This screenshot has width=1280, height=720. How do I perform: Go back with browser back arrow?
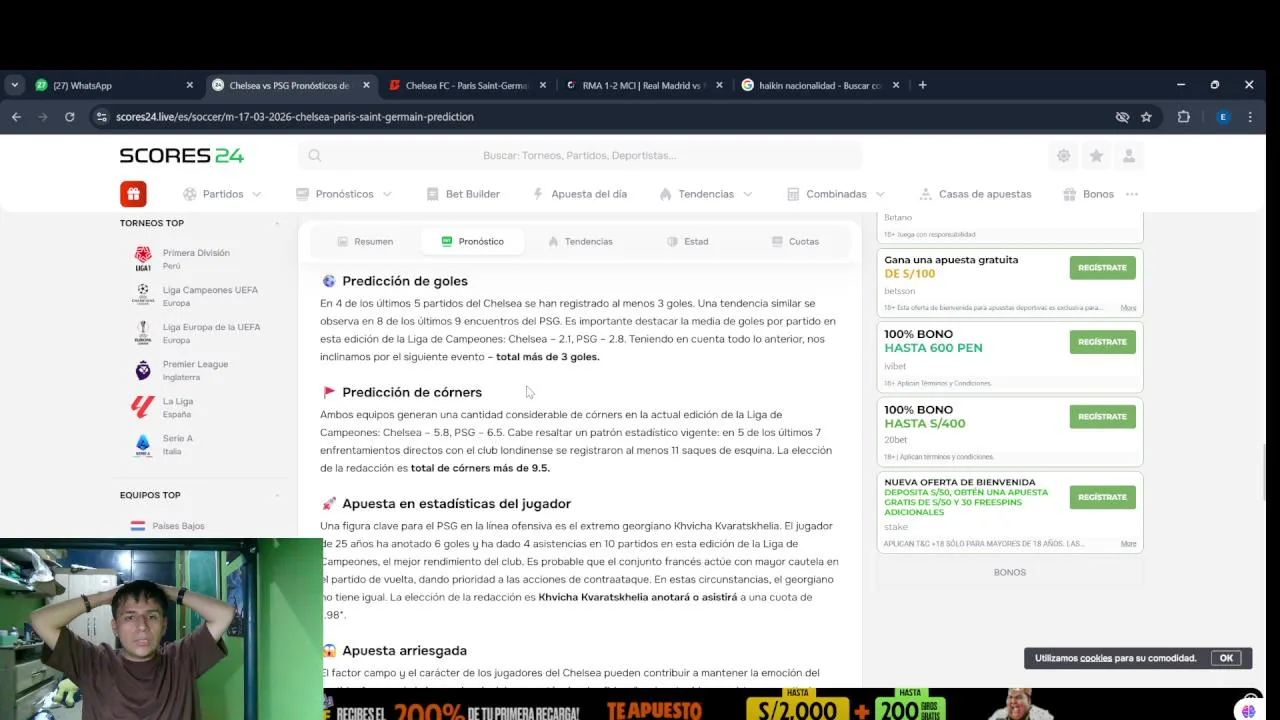pos(16,117)
